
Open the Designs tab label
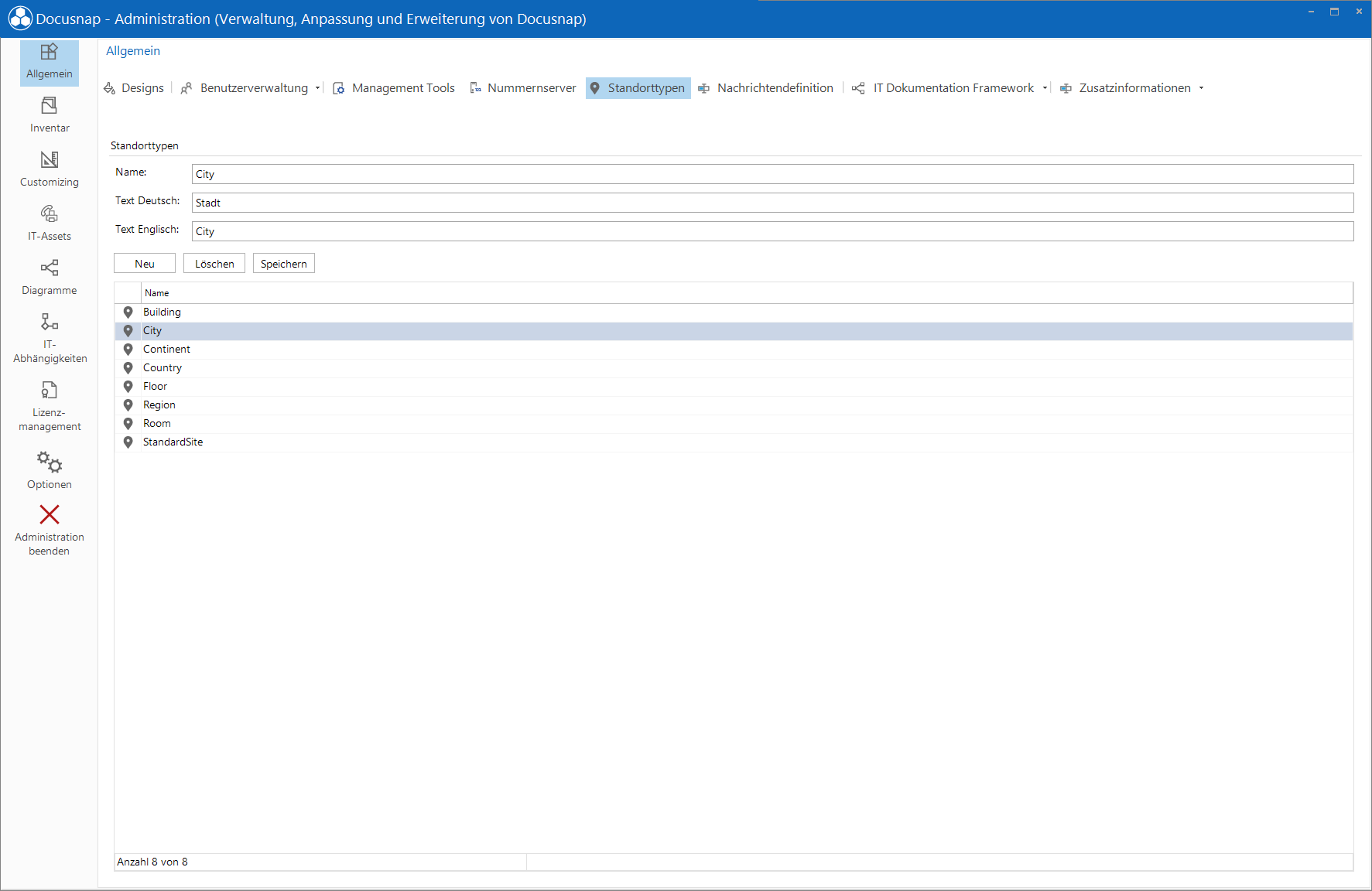tap(142, 88)
